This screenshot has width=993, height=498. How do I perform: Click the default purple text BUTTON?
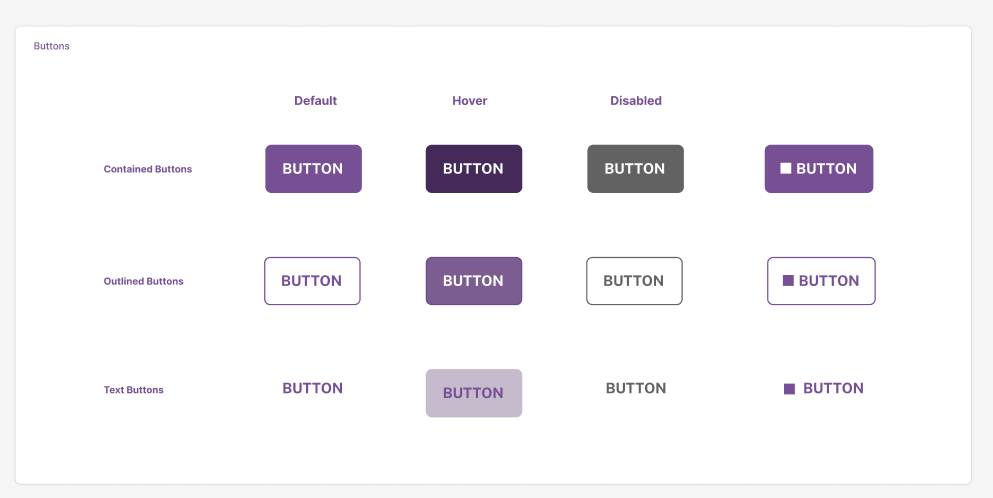pos(312,388)
